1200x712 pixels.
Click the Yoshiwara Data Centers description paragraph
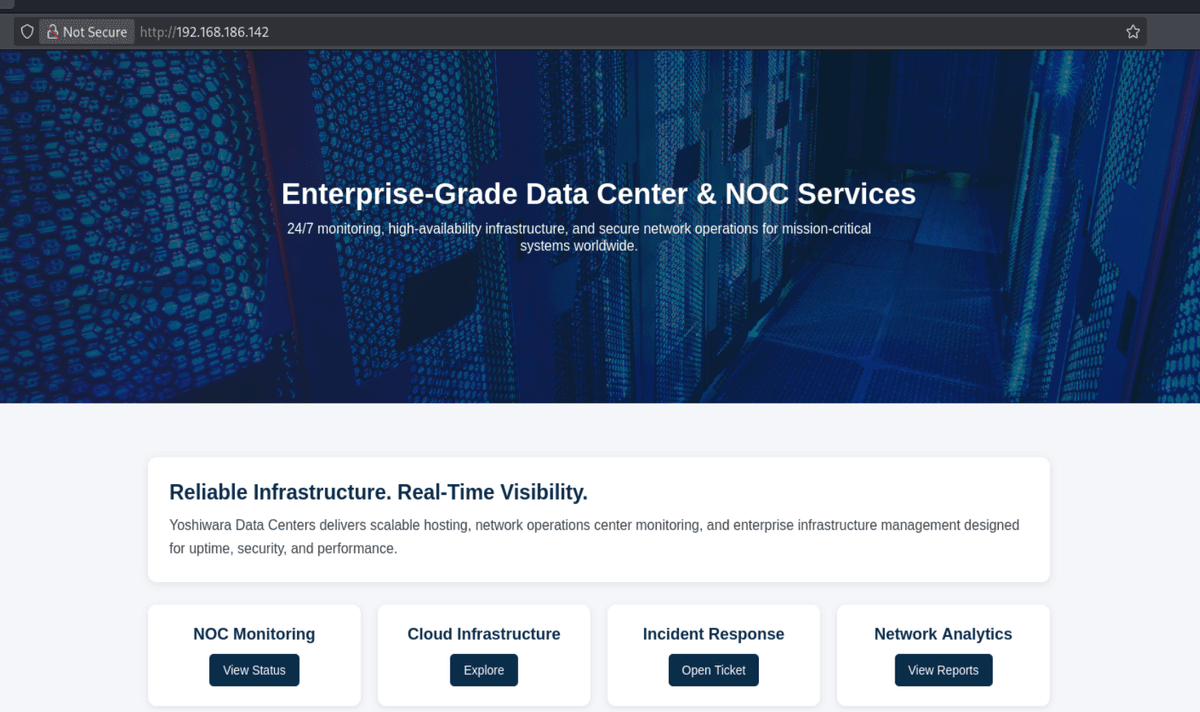click(595, 537)
